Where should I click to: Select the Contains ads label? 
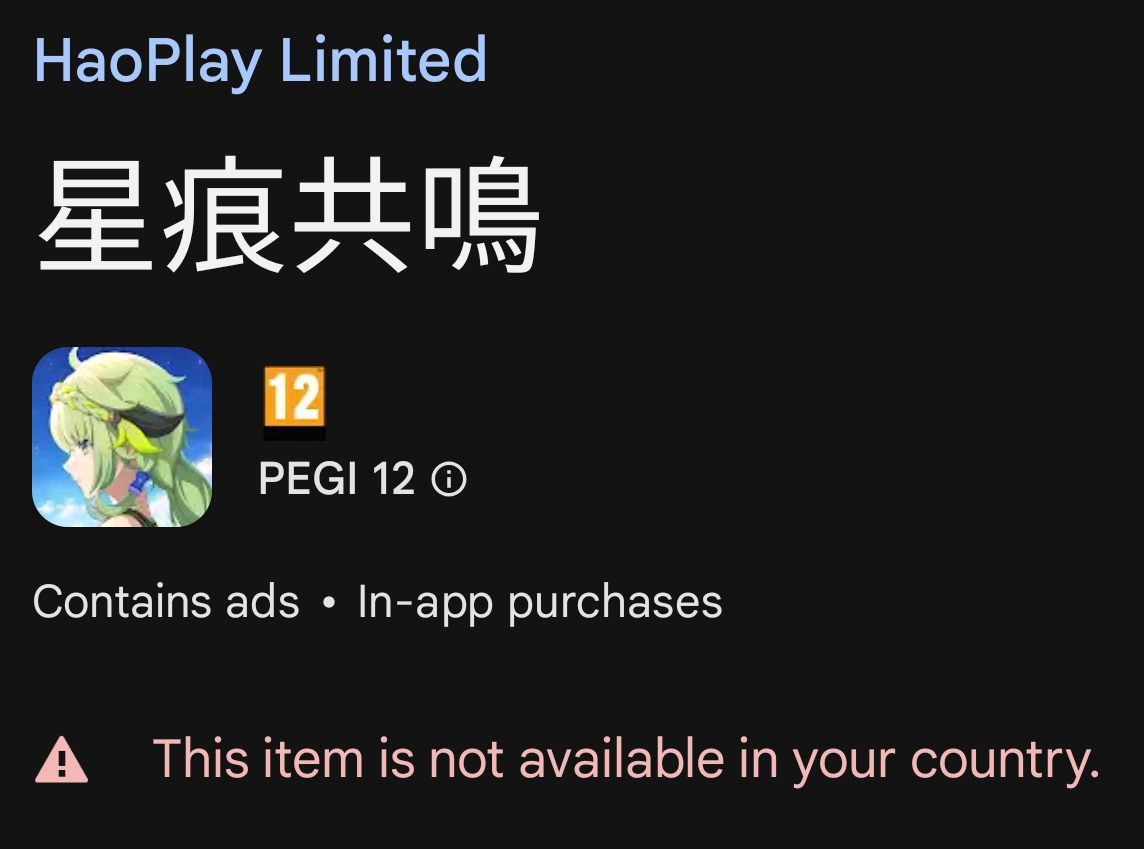click(x=166, y=602)
